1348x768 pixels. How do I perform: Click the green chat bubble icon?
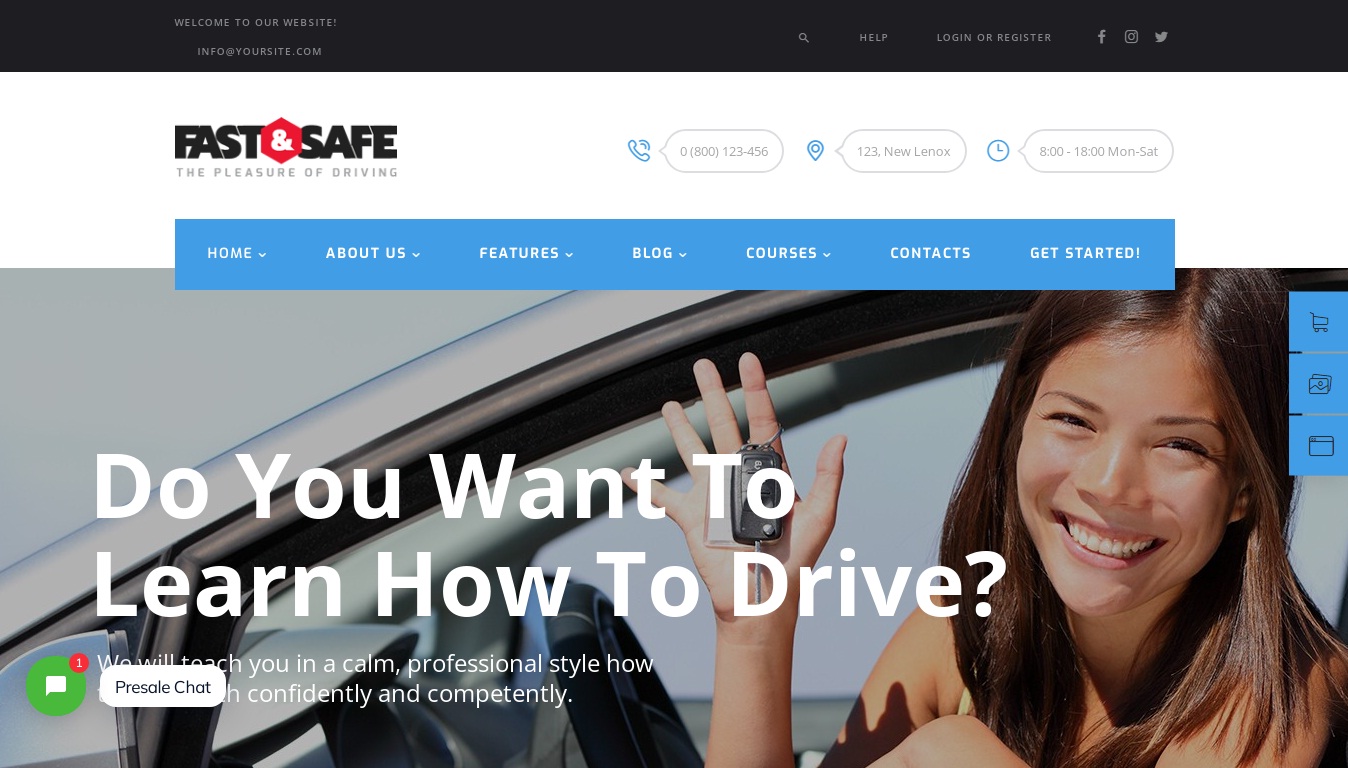coord(56,686)
